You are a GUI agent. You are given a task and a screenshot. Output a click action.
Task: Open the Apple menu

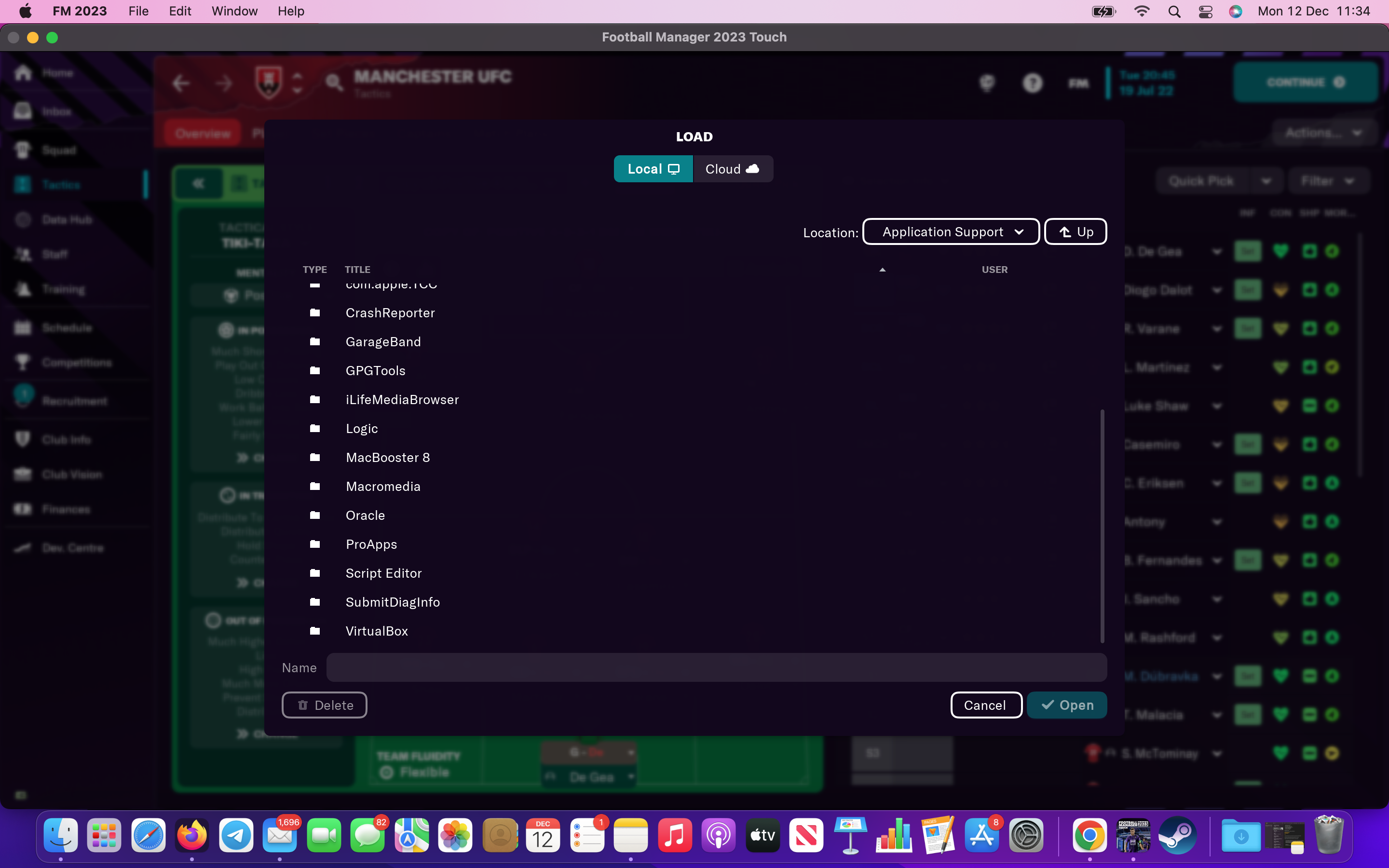[25, 12]
